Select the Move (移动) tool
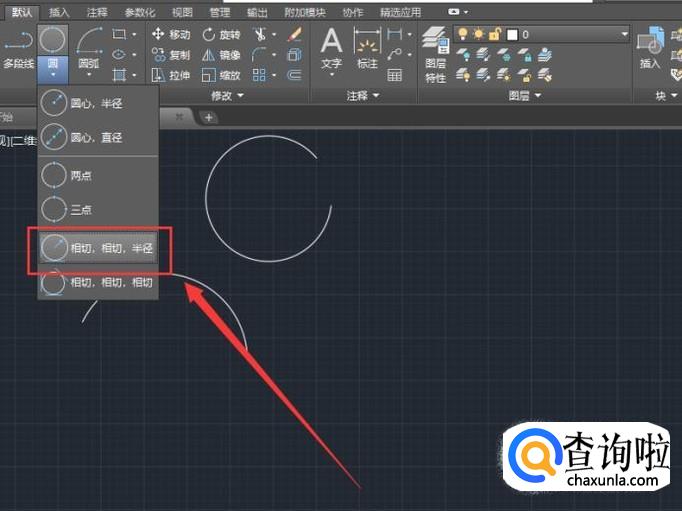 (x=171, y=34)
